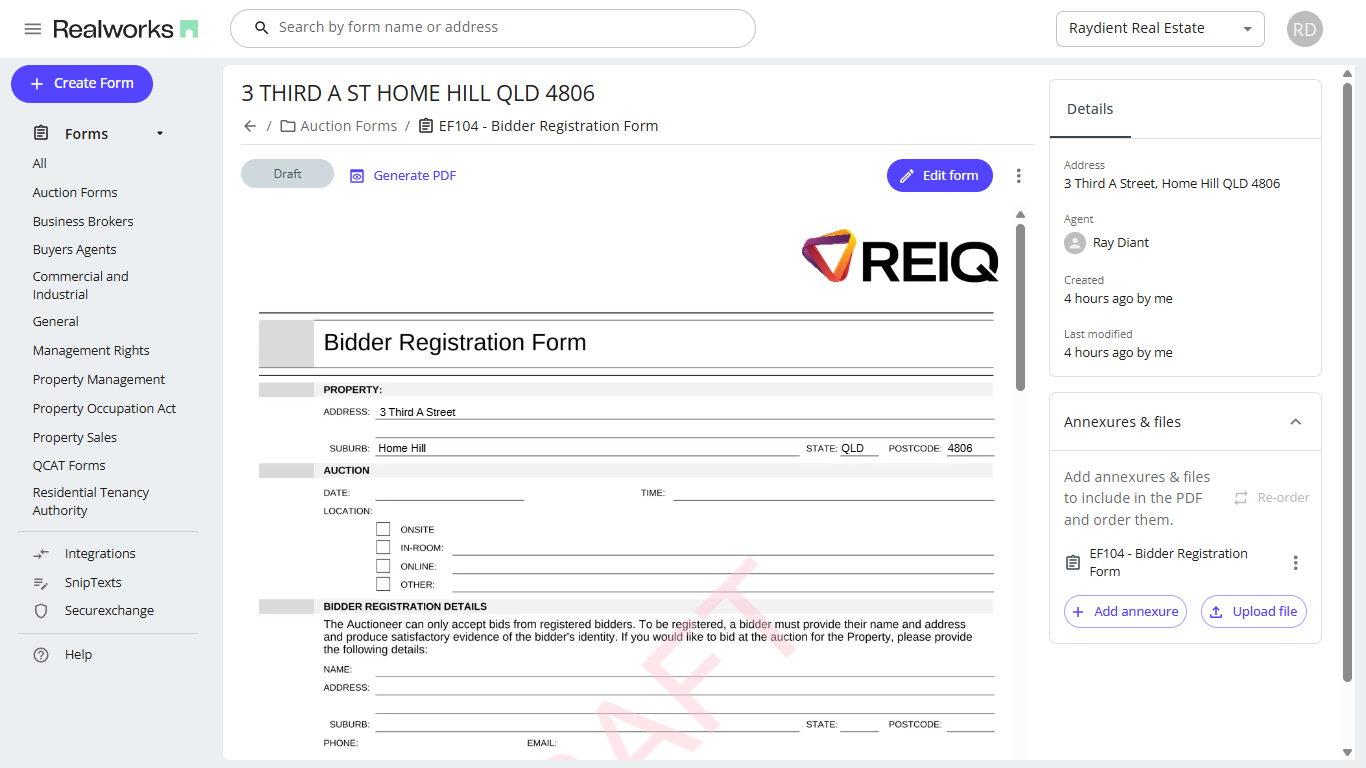Go to Integrations page
The width and height of the screenshot is (1366, 768).
(100, 554)
